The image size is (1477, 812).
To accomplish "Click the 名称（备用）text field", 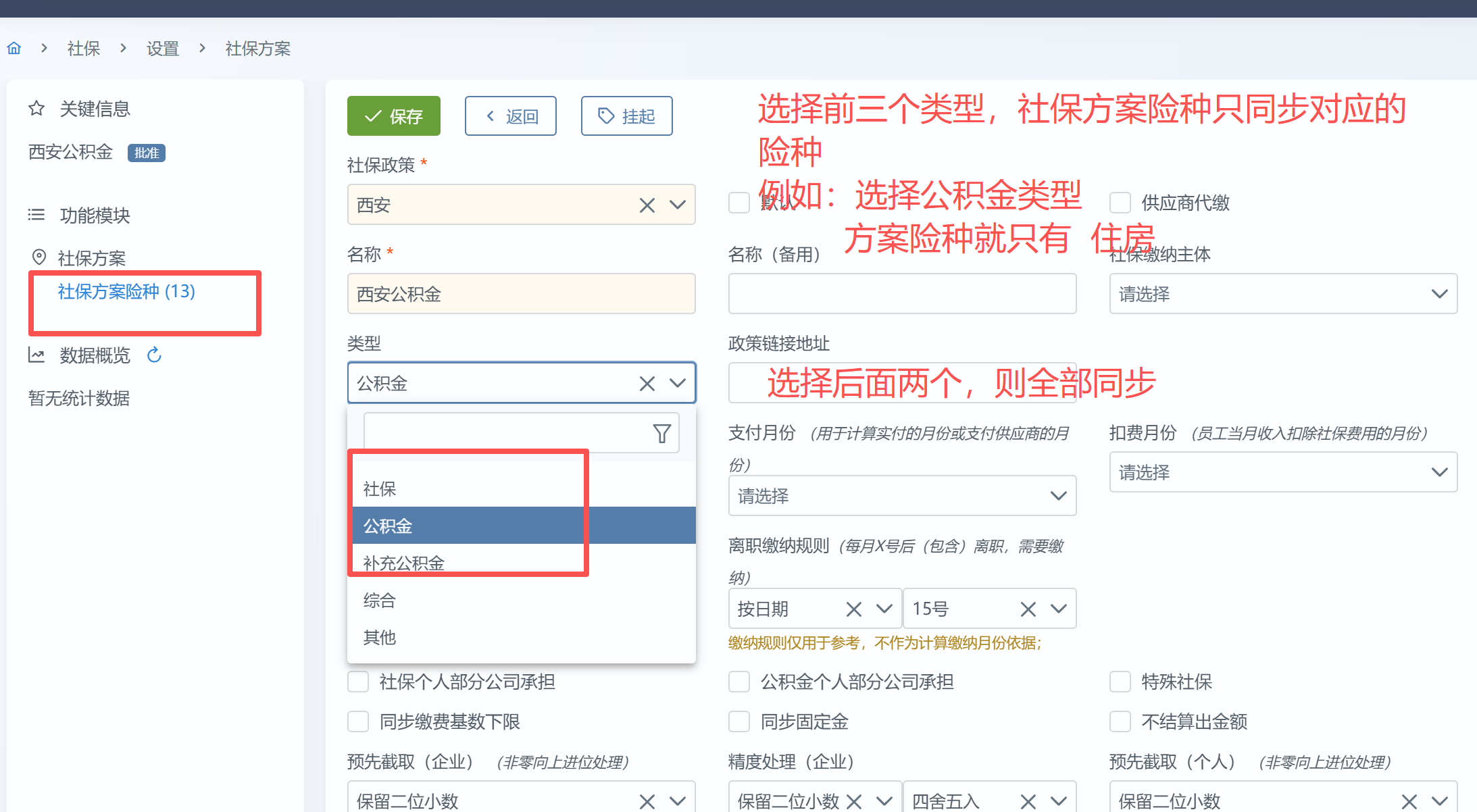I will pyautogui.click(x=901, y=294).
